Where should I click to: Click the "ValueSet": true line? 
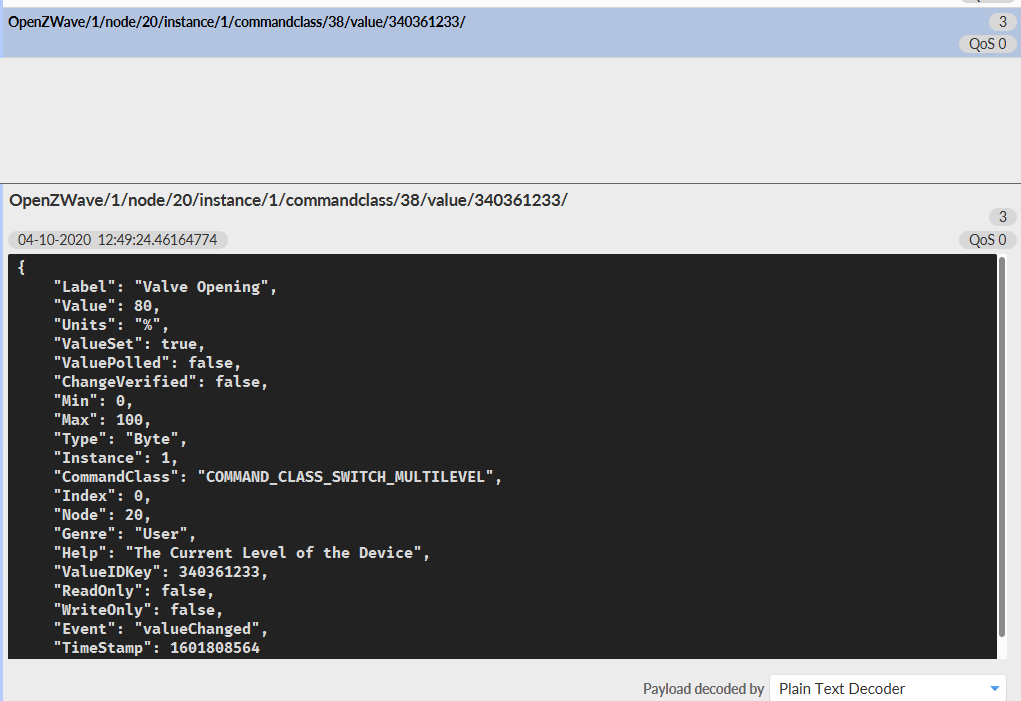[x=129, y=344]
